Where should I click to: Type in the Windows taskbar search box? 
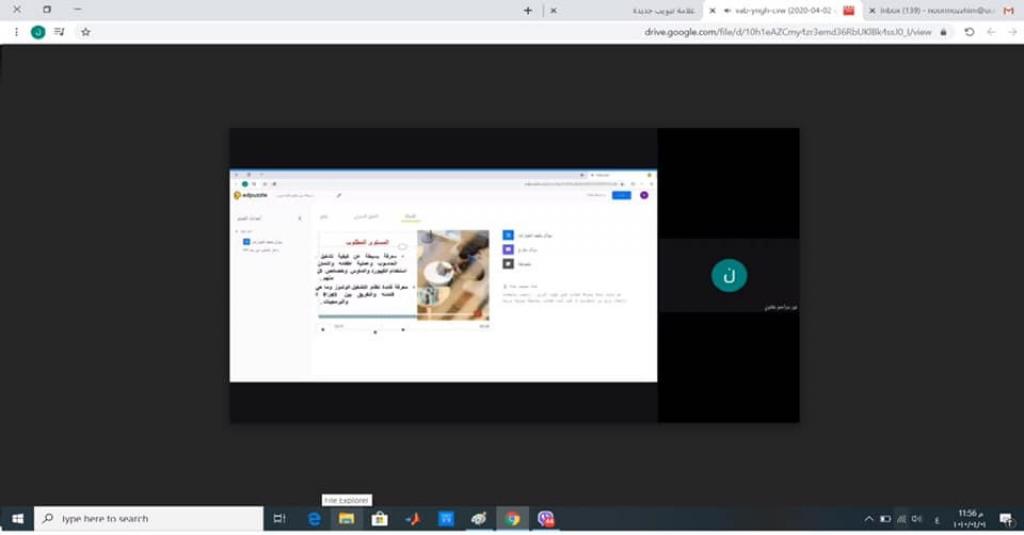(150, 518)
